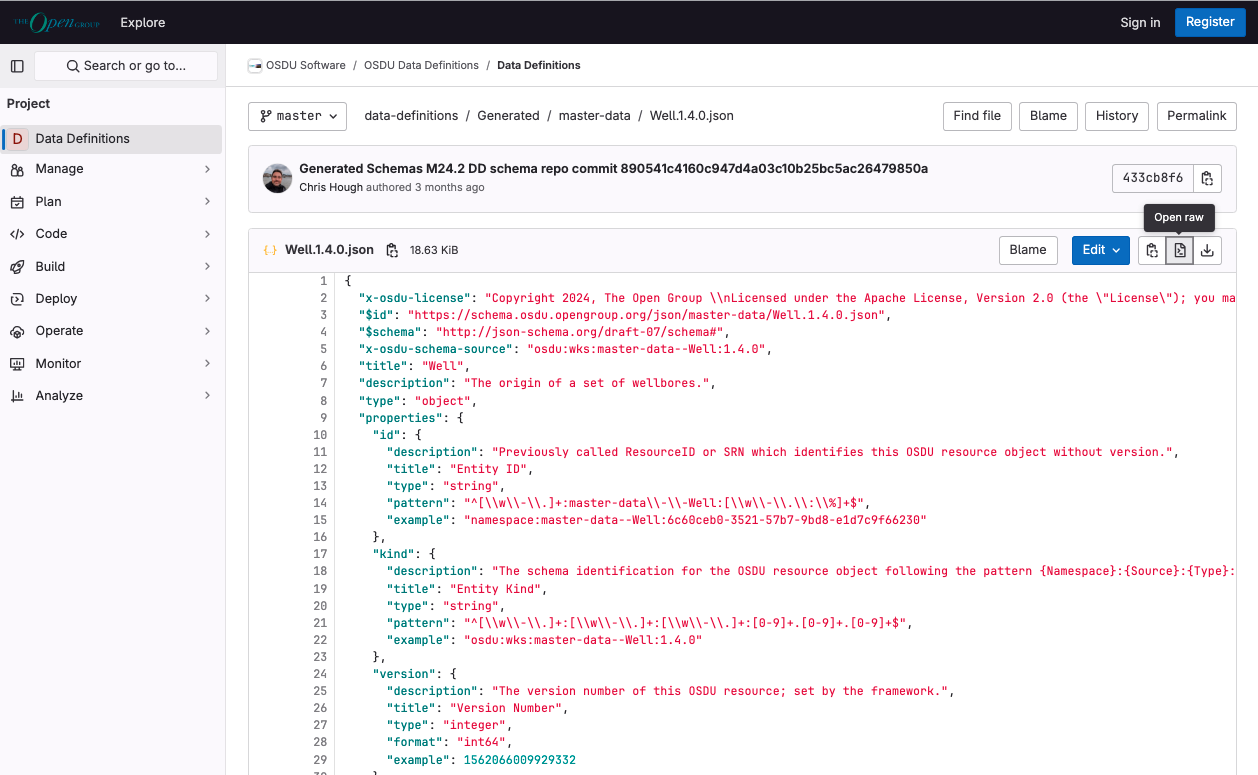Open the Monitor sidebar section
The height and width of the screenshot is (775, 1258).
111,364
